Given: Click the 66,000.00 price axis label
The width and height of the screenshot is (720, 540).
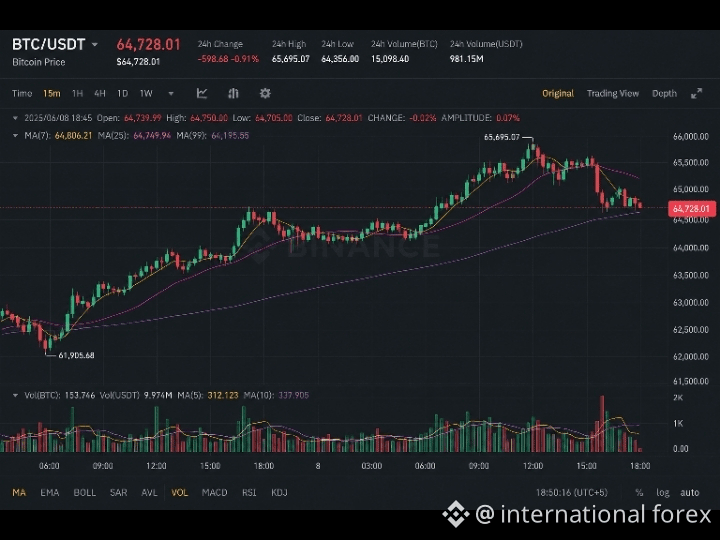Looking at the screenshot, I should tap(691, 137).
